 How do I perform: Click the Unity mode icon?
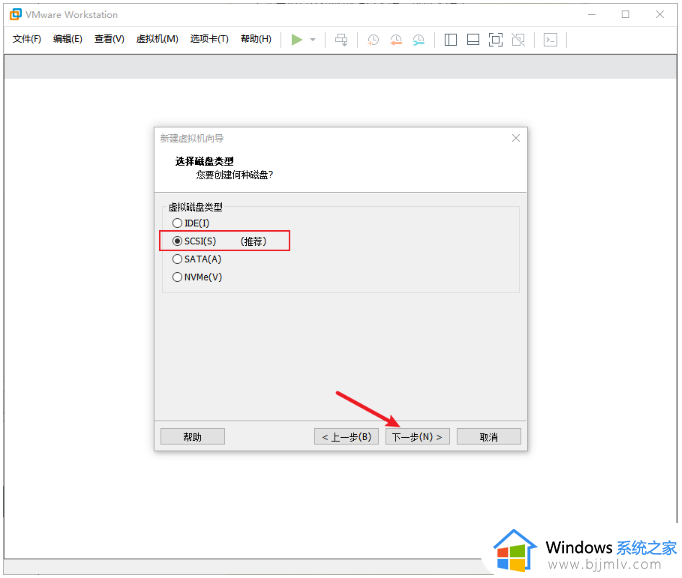[x=518, y=40]
